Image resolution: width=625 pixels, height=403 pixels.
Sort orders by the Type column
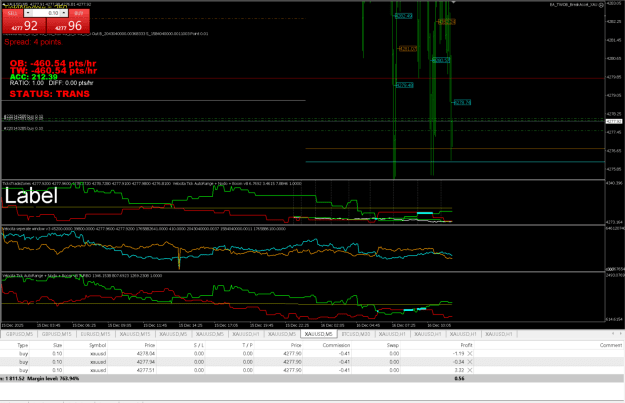pyautogui.click(x=23, y=345)
